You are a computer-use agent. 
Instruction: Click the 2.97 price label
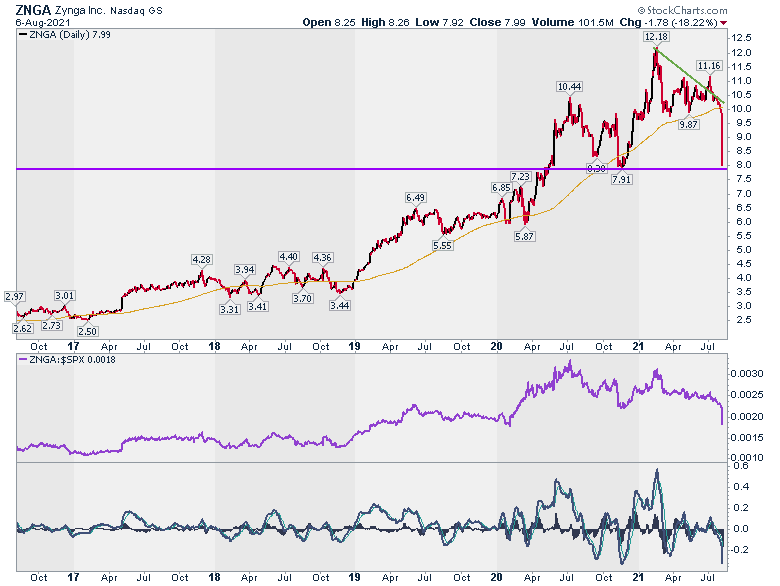14,296
